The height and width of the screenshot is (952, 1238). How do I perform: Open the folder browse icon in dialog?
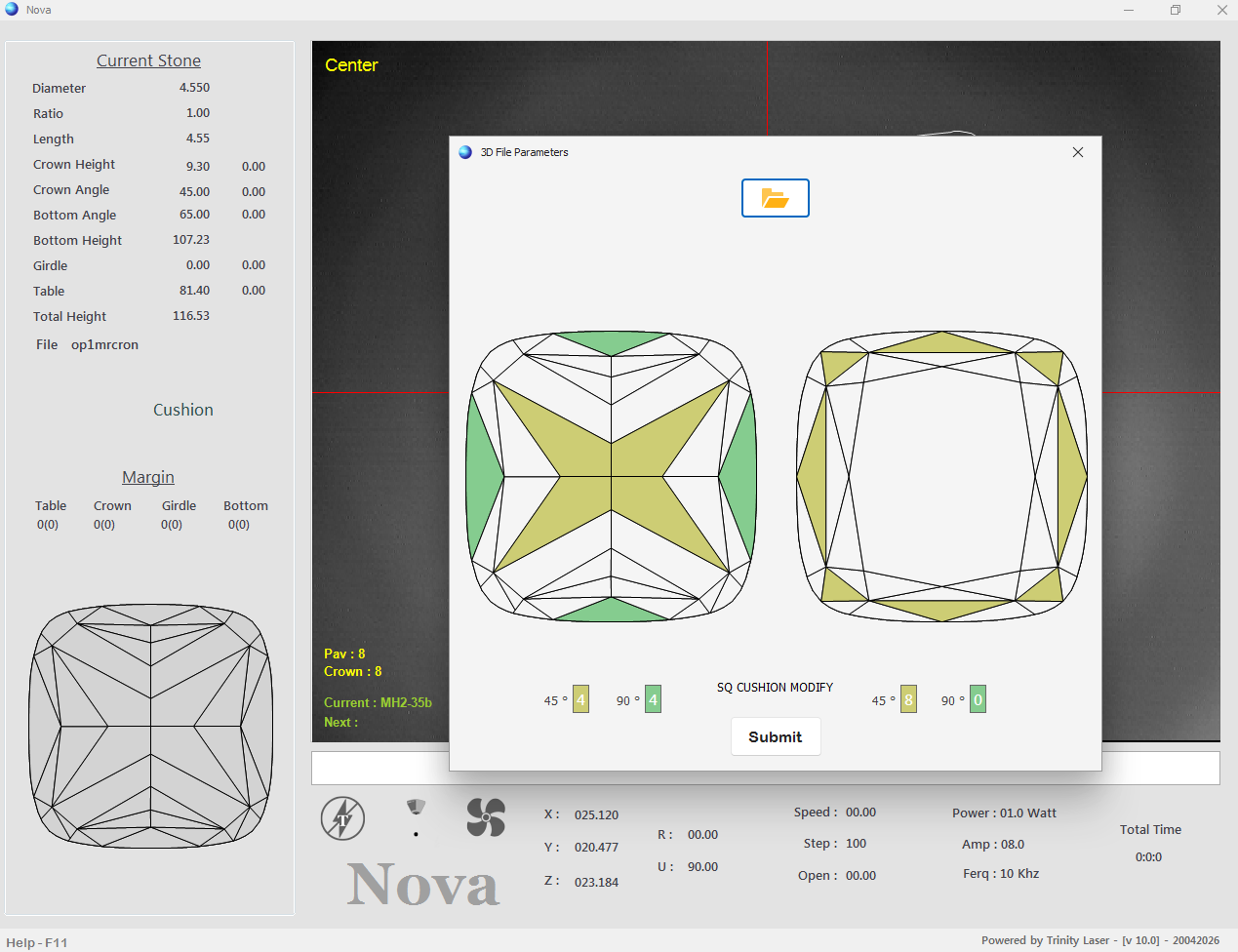[x=775, y=198]
